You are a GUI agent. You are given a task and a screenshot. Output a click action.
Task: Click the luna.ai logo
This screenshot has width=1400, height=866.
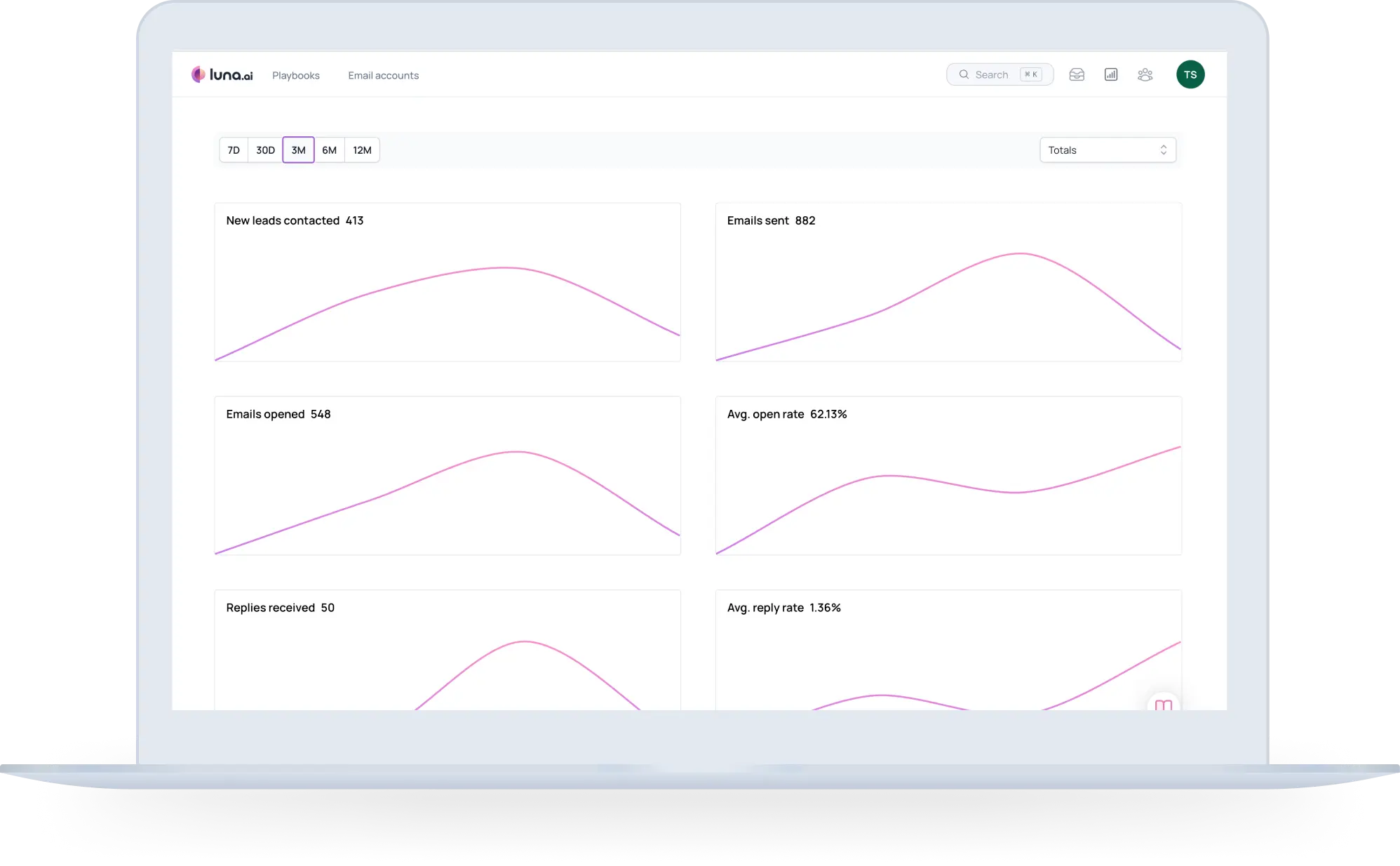click(222, 74)
